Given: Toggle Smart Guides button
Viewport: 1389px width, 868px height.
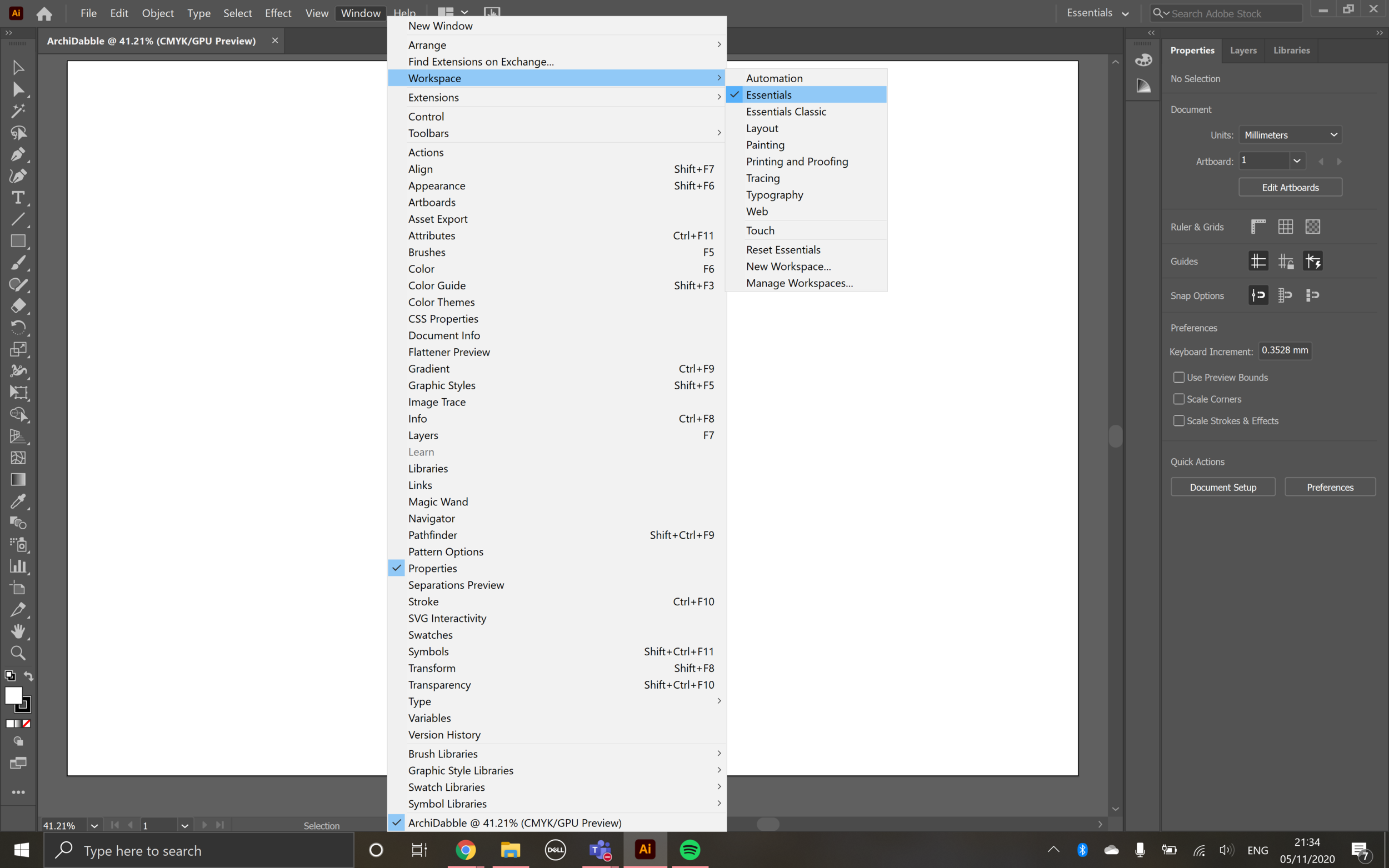Looking at the screenshot, I should pos(1312,261).
